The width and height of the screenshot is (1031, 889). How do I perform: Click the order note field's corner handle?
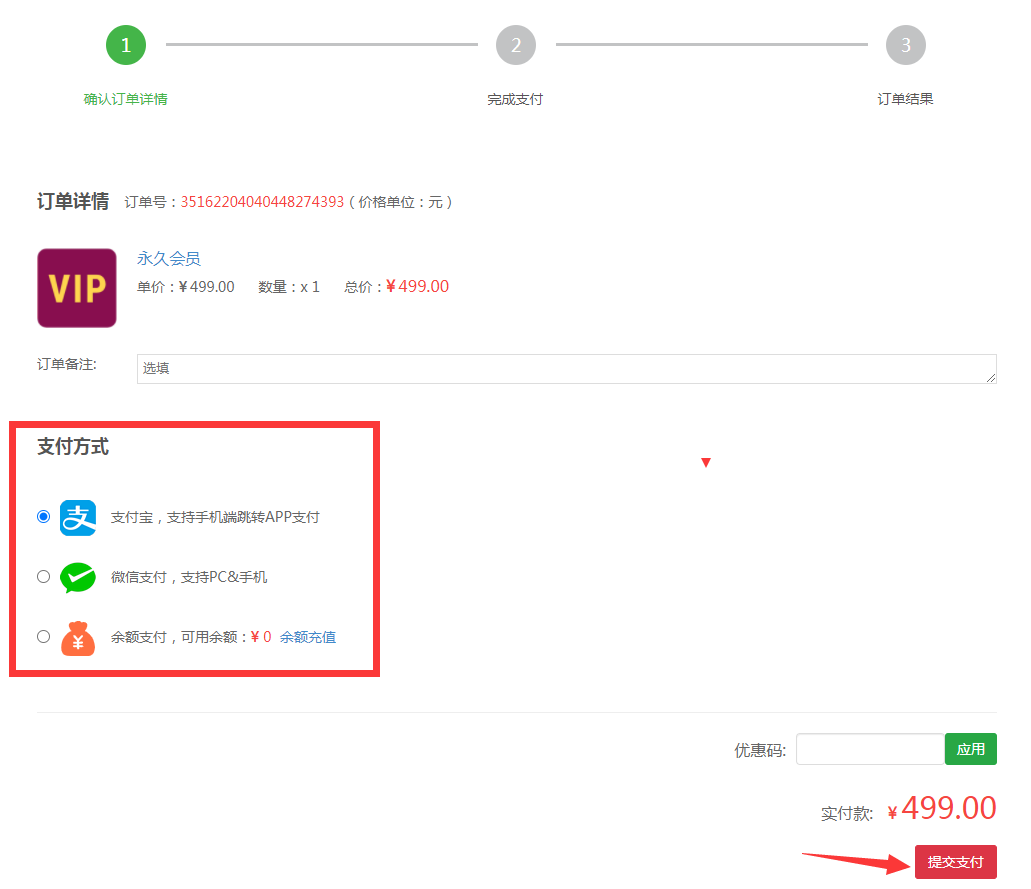[x=991, y=377]
